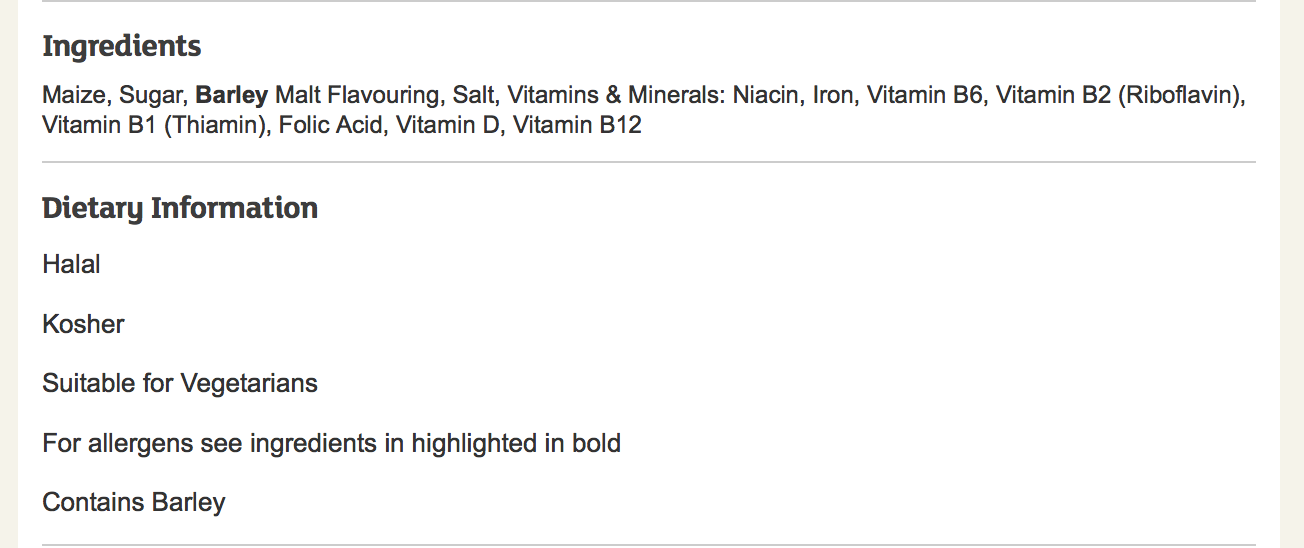Click the Salt ingredient
1304x548 pixels.
tap(474, 96)
